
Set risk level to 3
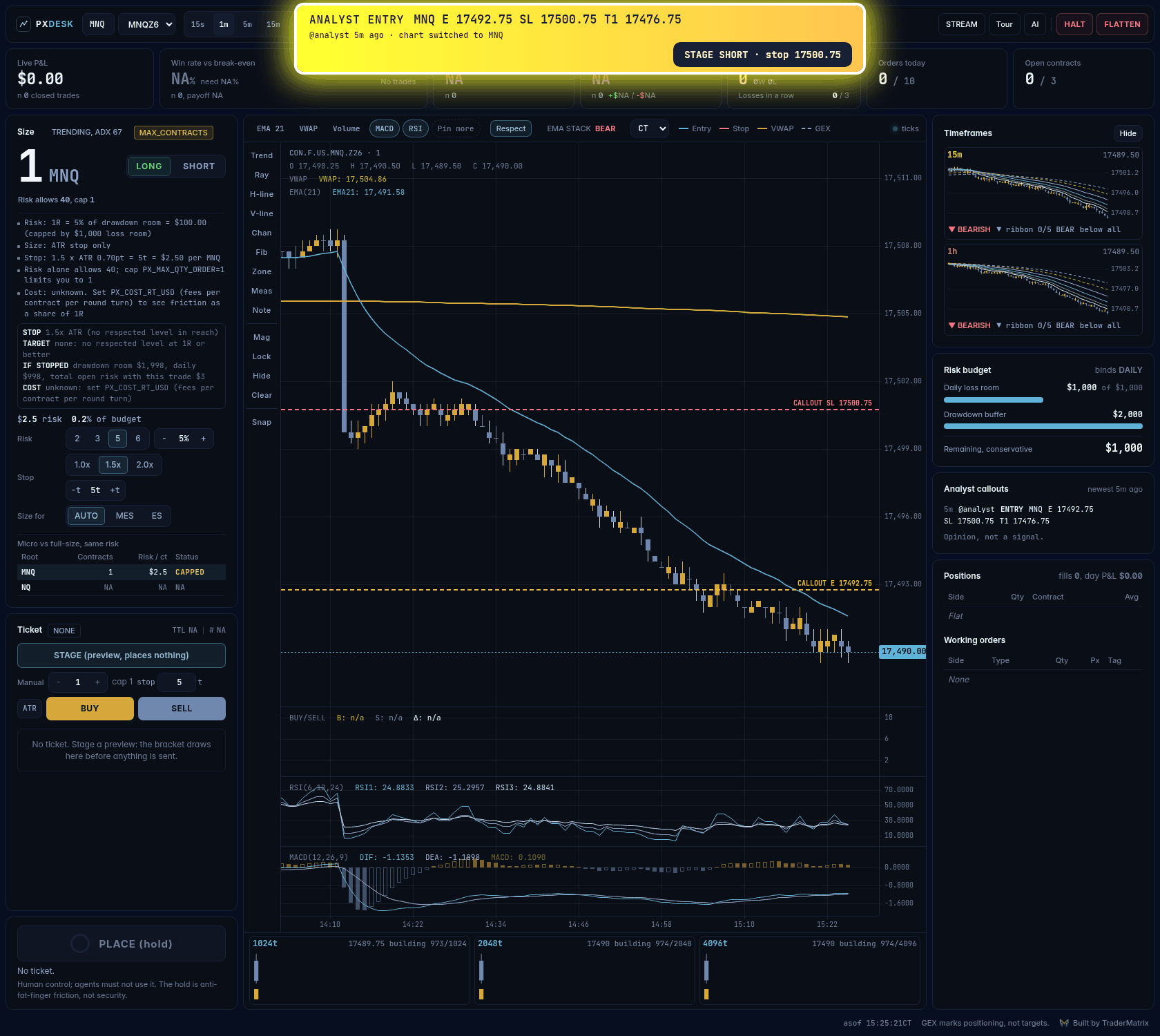pyautogui.click(x=97, y=439)
